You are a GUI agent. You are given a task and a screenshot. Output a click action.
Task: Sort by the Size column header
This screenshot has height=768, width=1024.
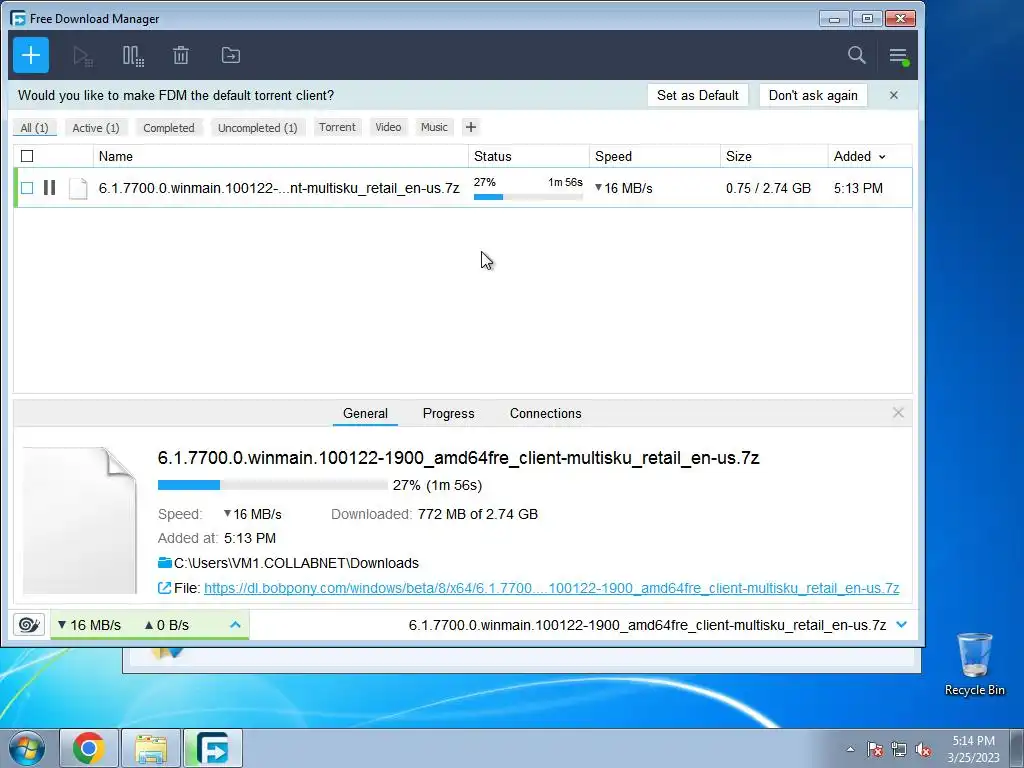pos(775,157)
